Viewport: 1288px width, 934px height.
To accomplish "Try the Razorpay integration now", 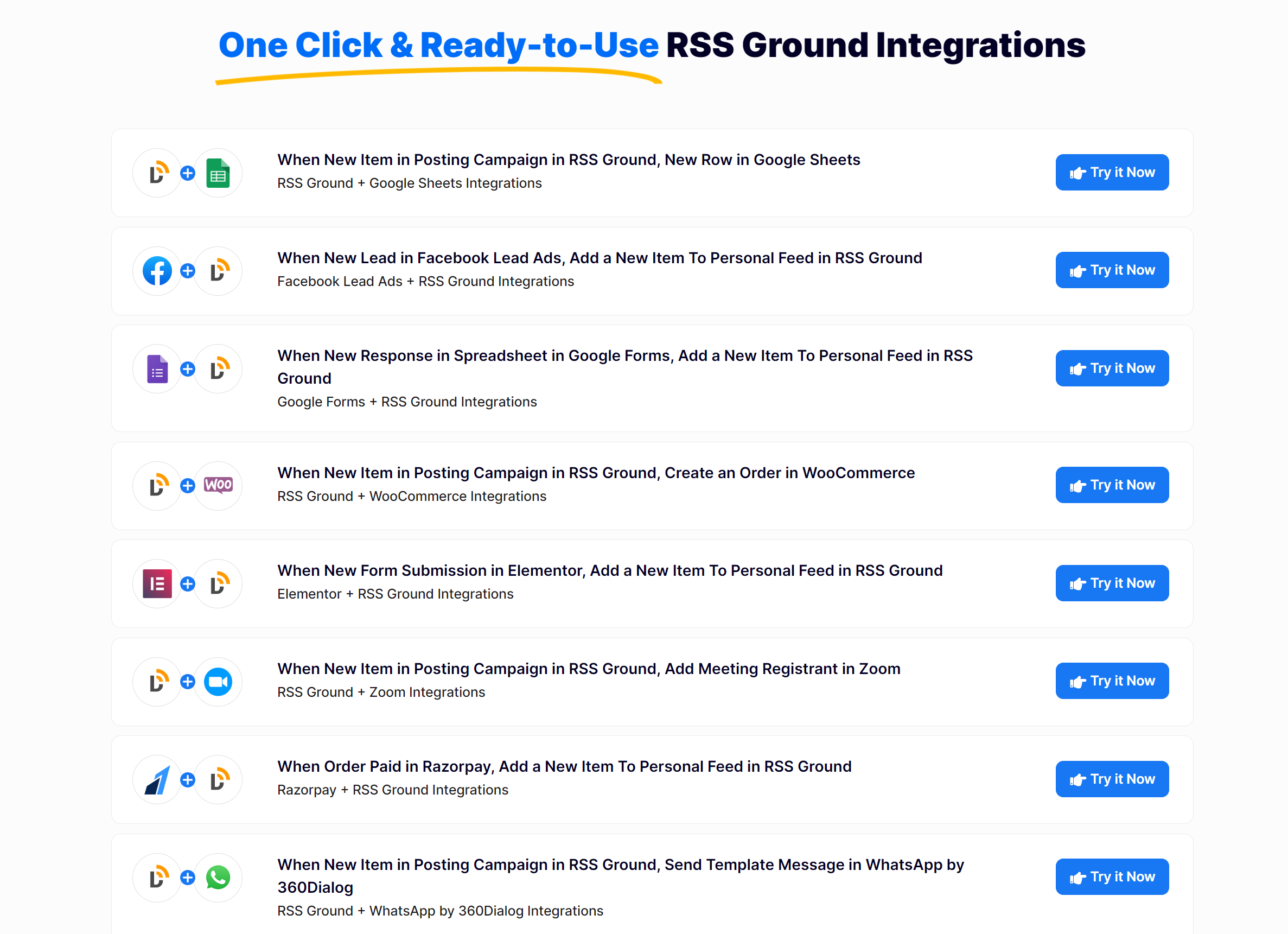I will [x=1112, y=779].
